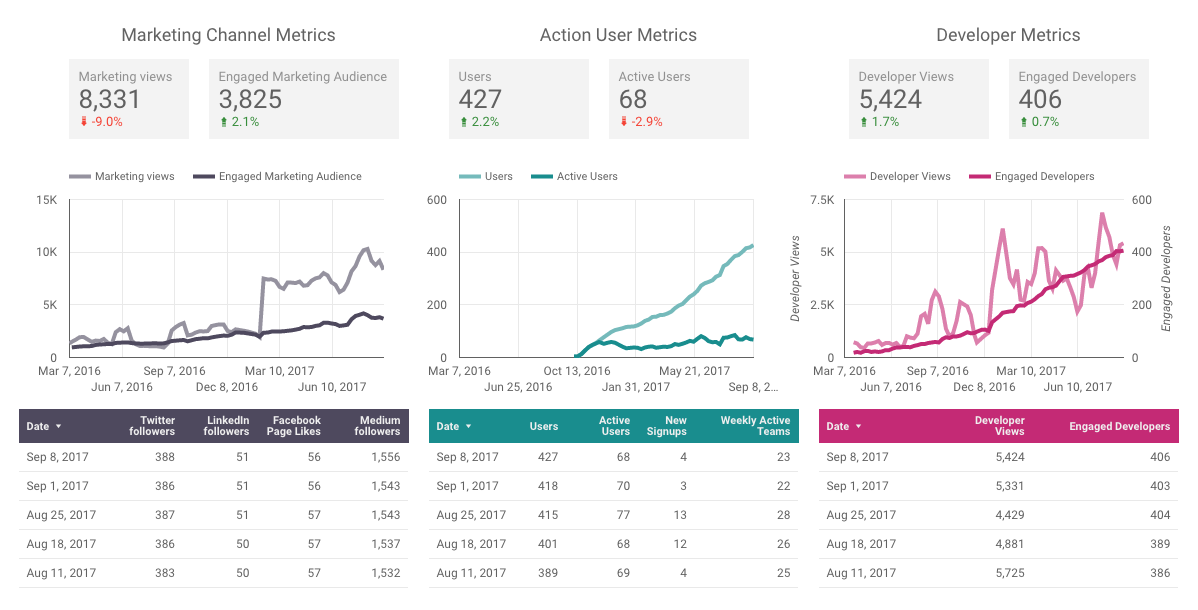Select the Medium followers column header
1198x610 pixels.
(x=377, y=426)
